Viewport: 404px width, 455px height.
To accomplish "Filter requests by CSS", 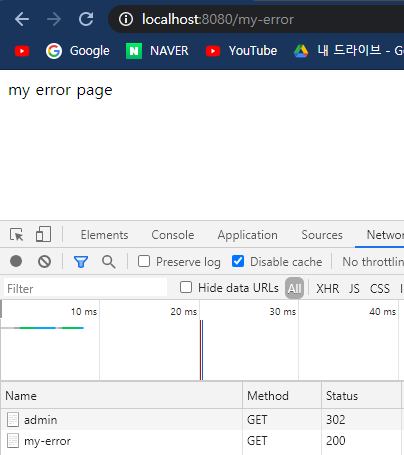I will click(380, 288).
